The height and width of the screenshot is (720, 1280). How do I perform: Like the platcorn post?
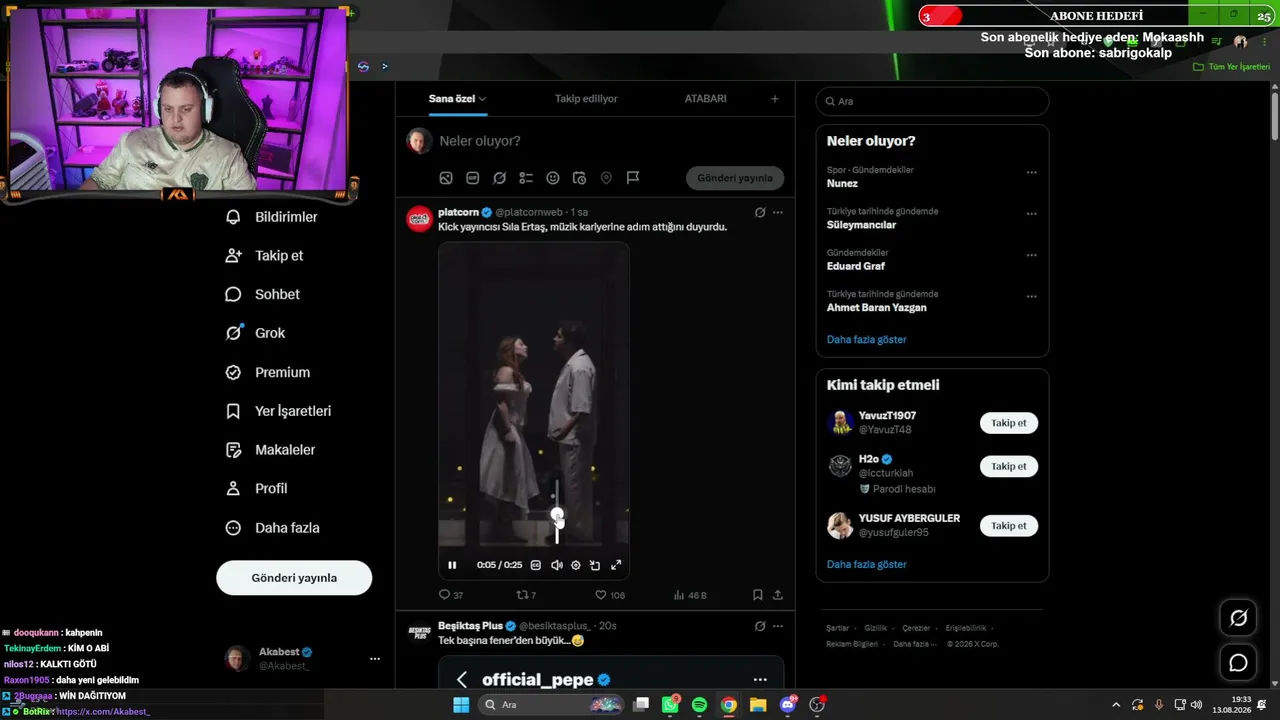point(601,595)
